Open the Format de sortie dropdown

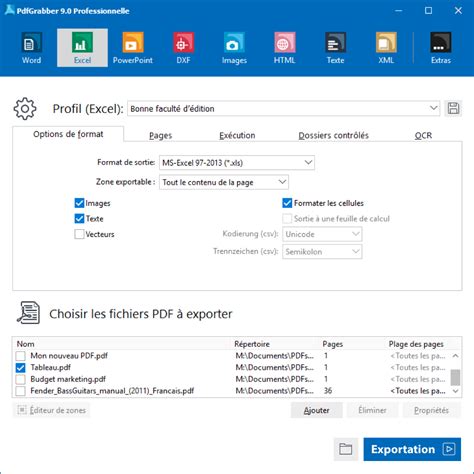click(237, 163)
